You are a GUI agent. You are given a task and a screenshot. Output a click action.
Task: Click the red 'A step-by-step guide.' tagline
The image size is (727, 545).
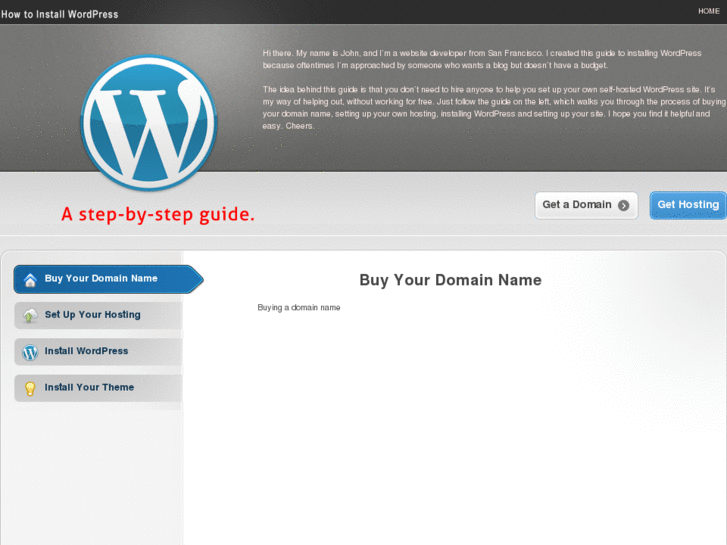pos(158,214)
